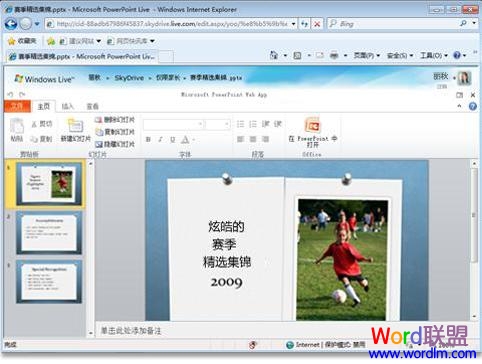Screen dimensions: 482x364
Task: Click the soccer player photo on slide
Action: click(x=342, y=260)
